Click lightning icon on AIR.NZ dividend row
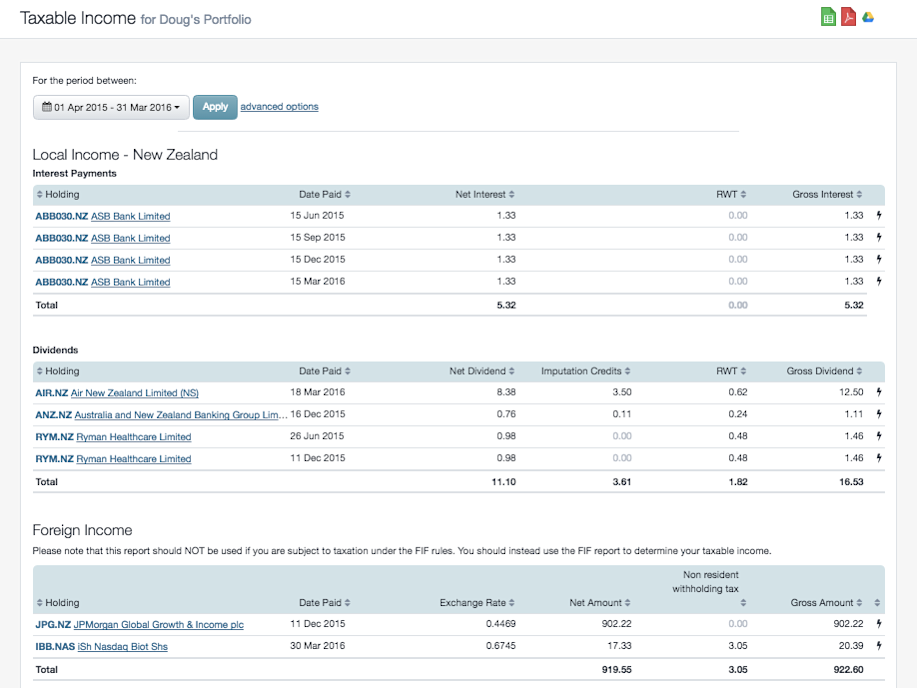This screenshot has width=917, height=688. 879,392
